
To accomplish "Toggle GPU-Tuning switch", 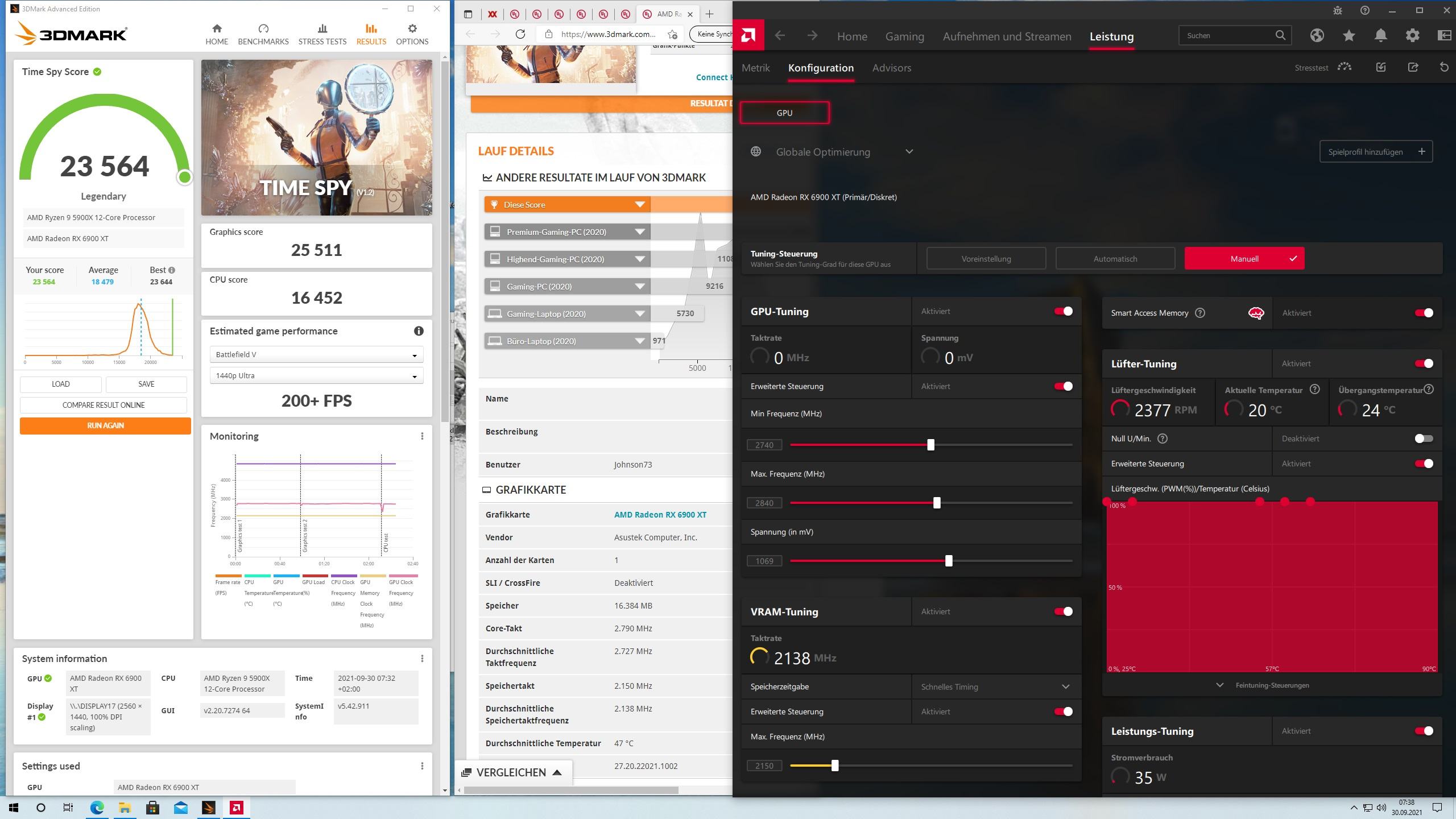I will (x=1063, y=311).
